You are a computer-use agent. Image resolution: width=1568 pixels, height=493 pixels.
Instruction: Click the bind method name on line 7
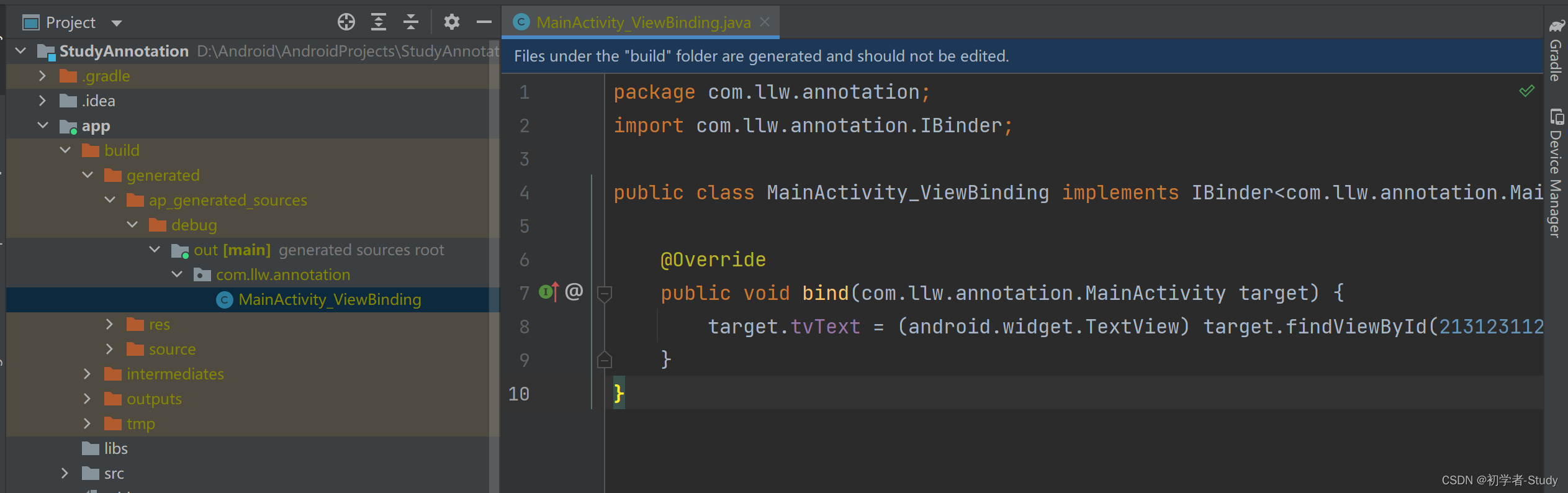[x=826, y=292]
